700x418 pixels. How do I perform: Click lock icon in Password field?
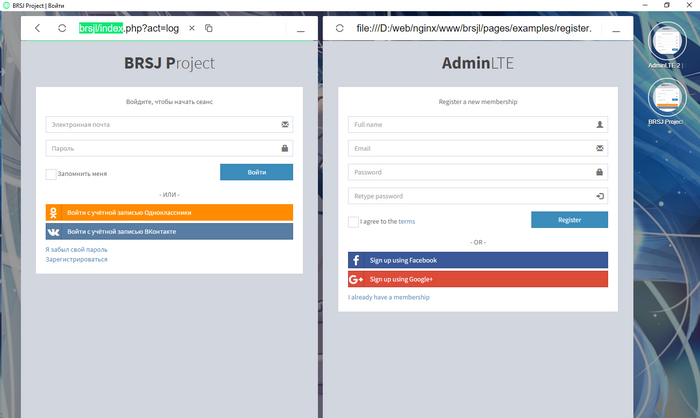600,172
